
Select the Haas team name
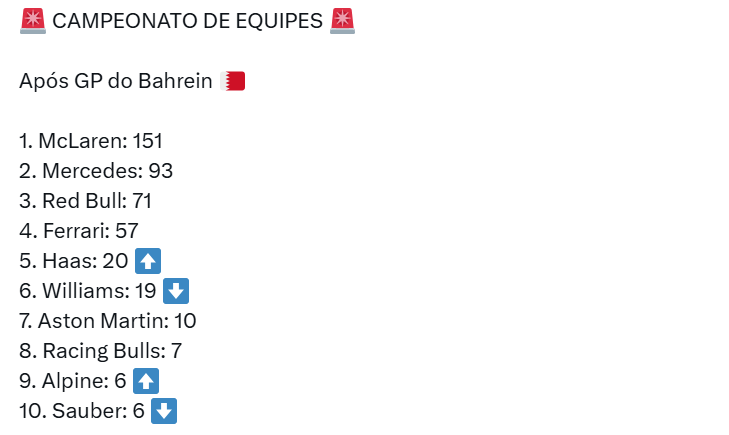[67, 262]
